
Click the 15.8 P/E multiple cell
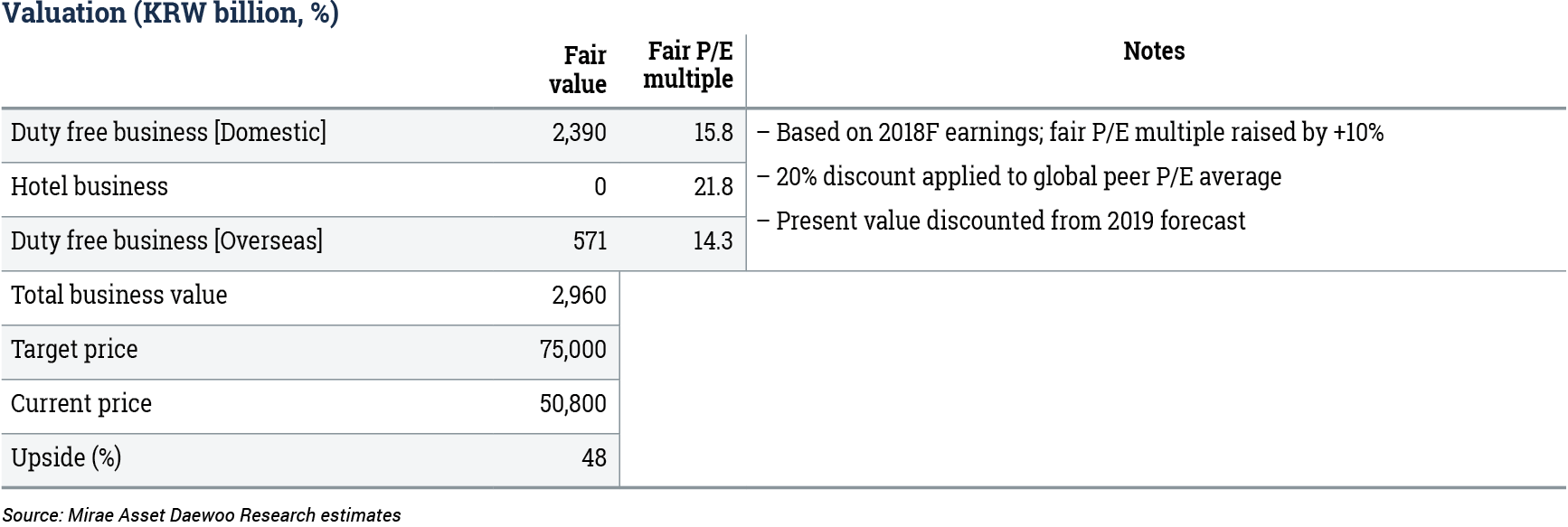(713, 133)
